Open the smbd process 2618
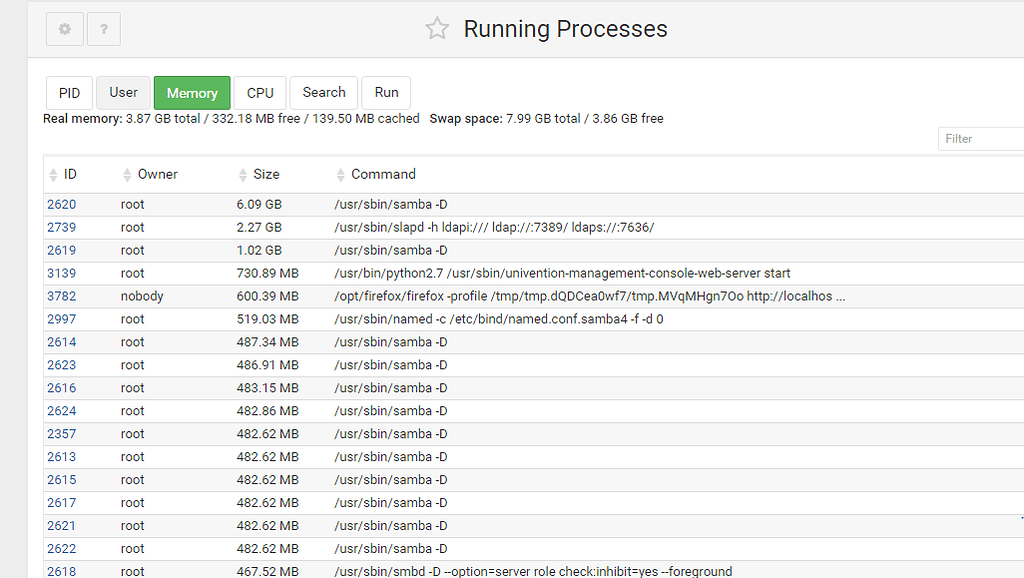Screen dimensions: 1024x578 [61, 571]
